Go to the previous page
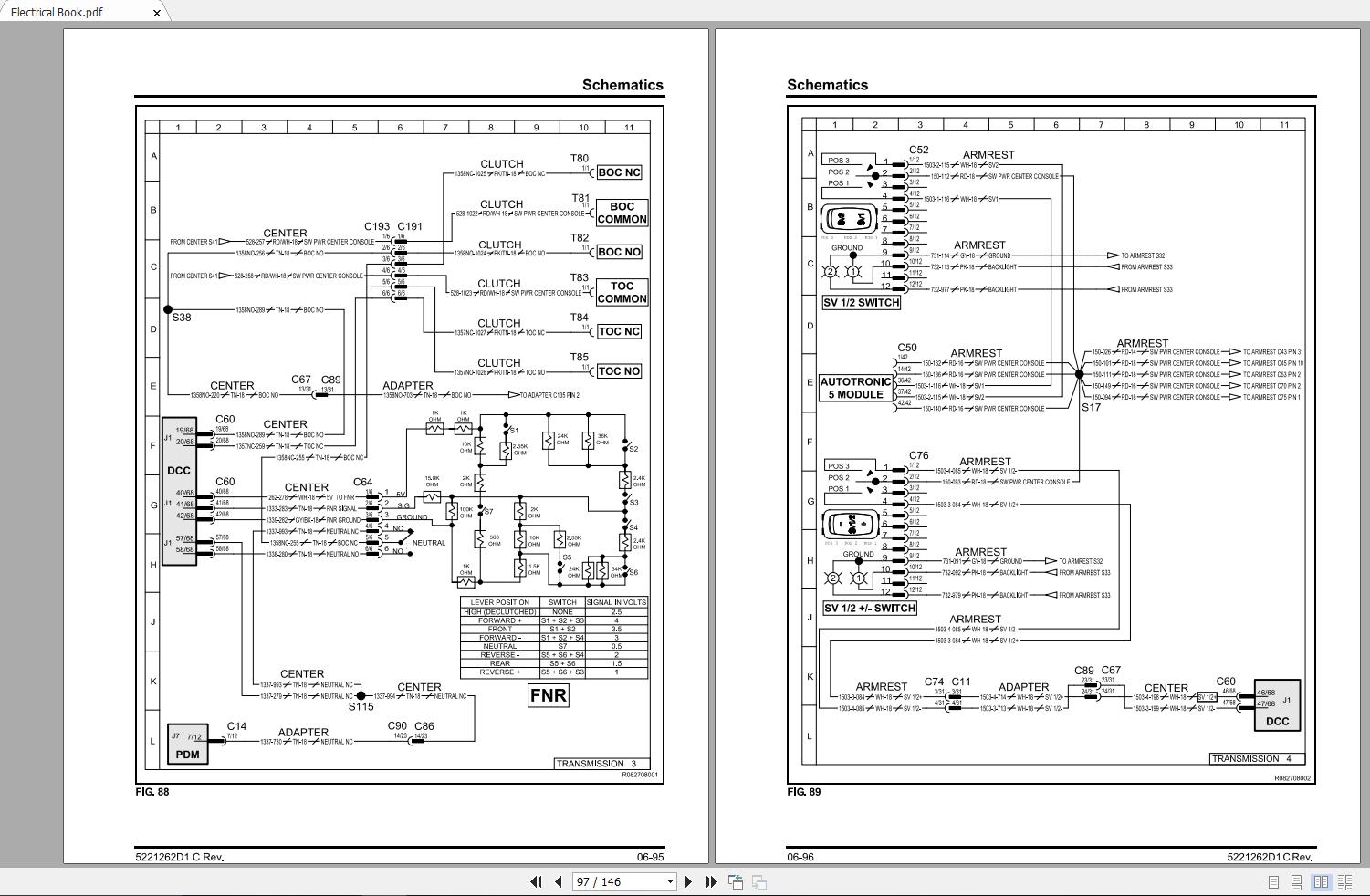This screenshot has width=1370, height=896. (x=558, y=881)
